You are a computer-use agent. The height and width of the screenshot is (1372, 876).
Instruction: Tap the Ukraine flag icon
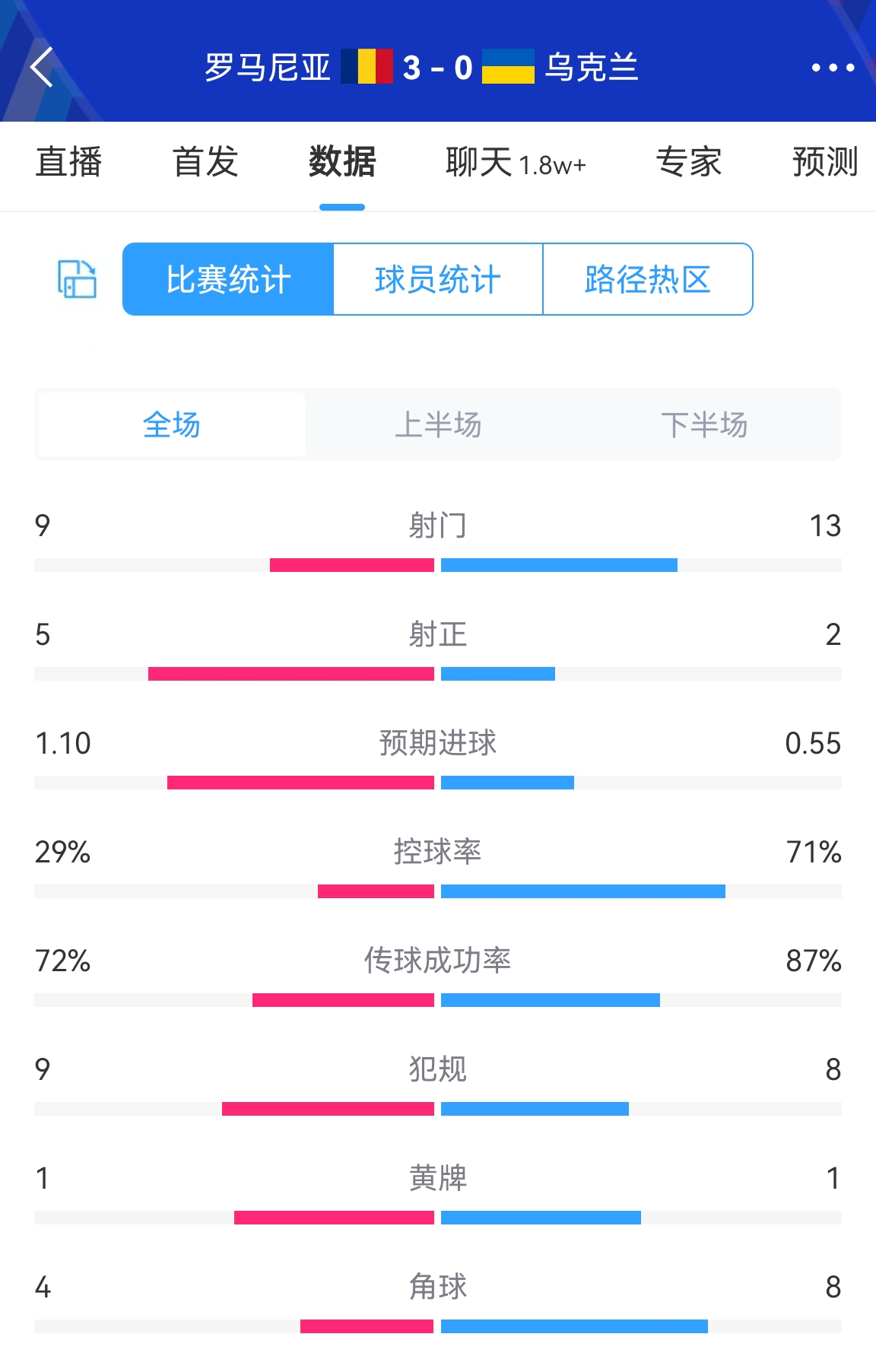508,67
